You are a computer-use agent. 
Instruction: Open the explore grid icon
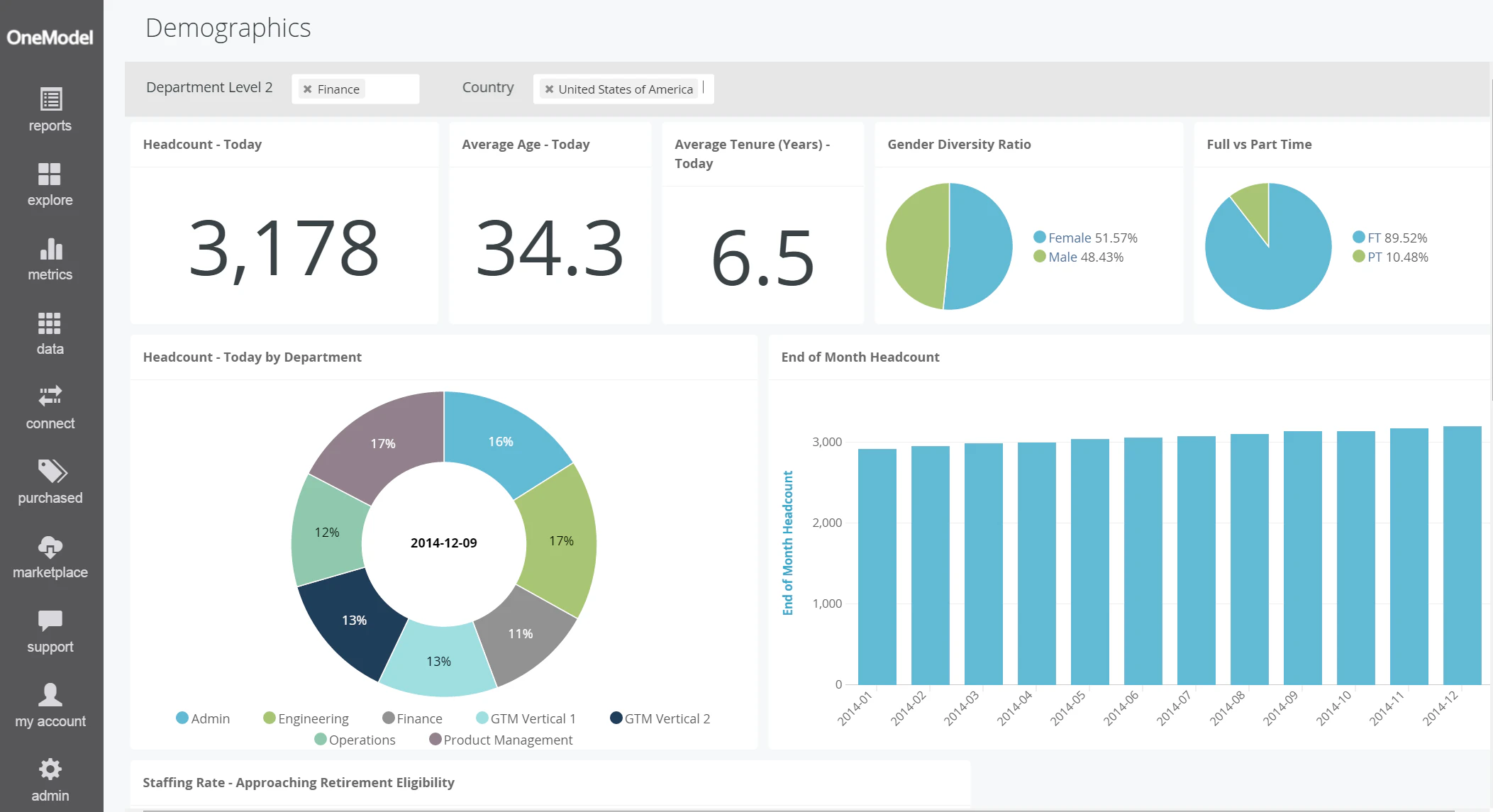(50, 174)
